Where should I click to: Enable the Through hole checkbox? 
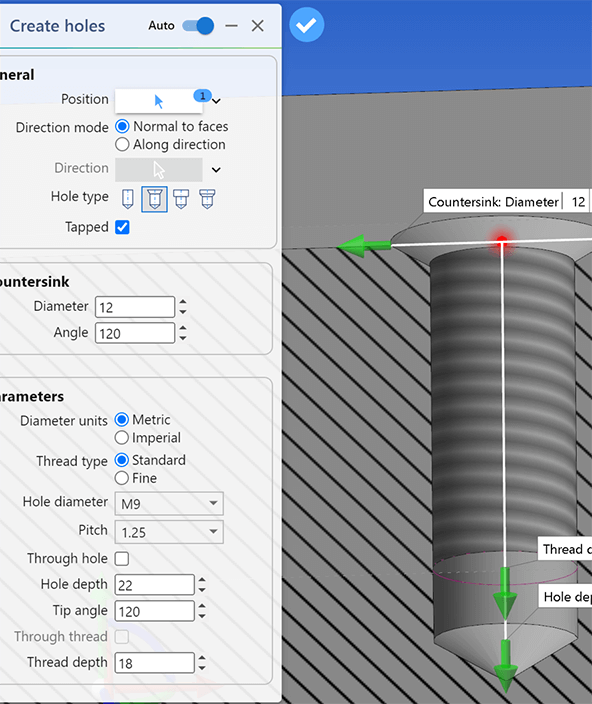pyautogui.click(x=122, y=559)
